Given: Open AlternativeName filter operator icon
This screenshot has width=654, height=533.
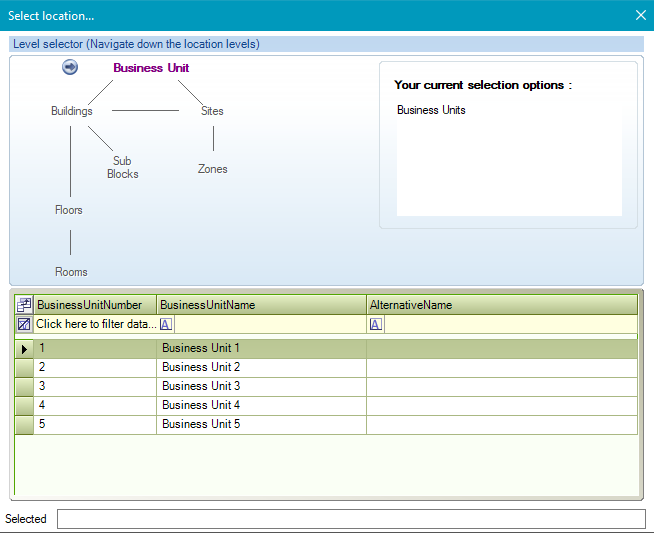Looking at the screenshot, I should click(x=376, y=324).
